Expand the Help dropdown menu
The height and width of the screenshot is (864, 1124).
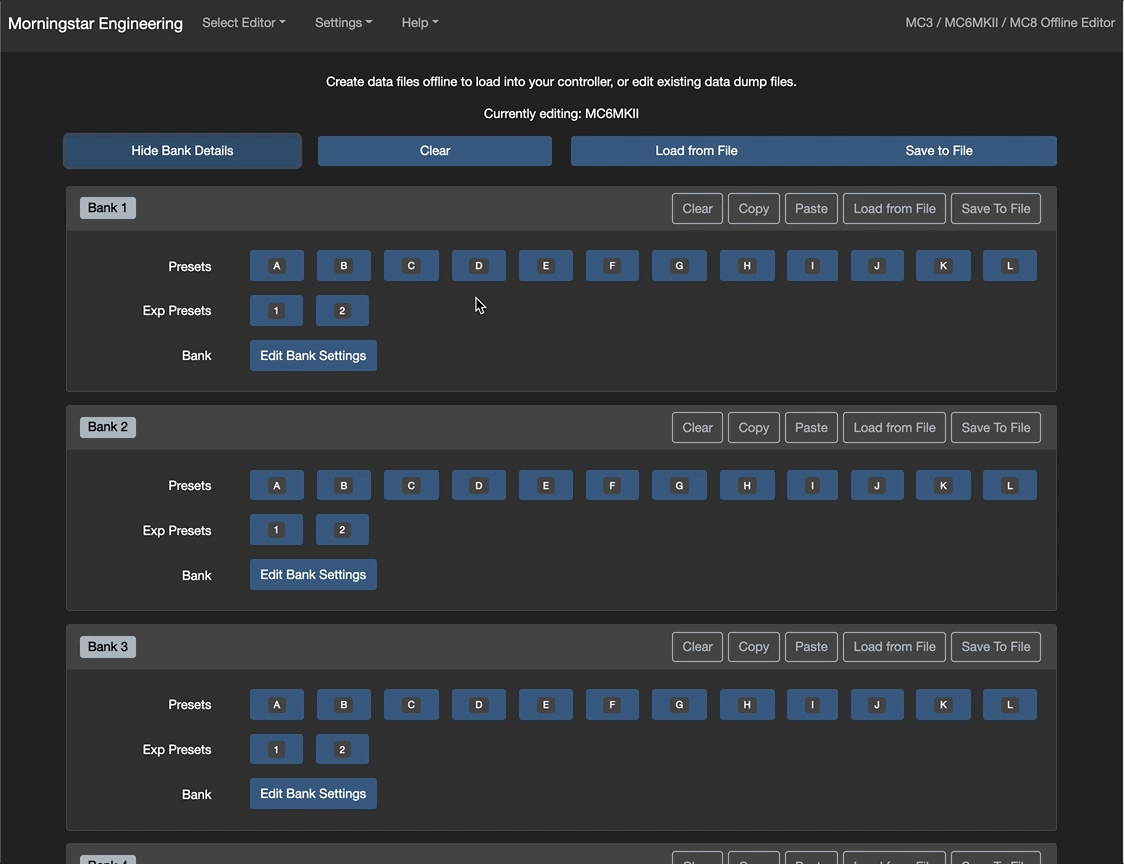(419, 23)
